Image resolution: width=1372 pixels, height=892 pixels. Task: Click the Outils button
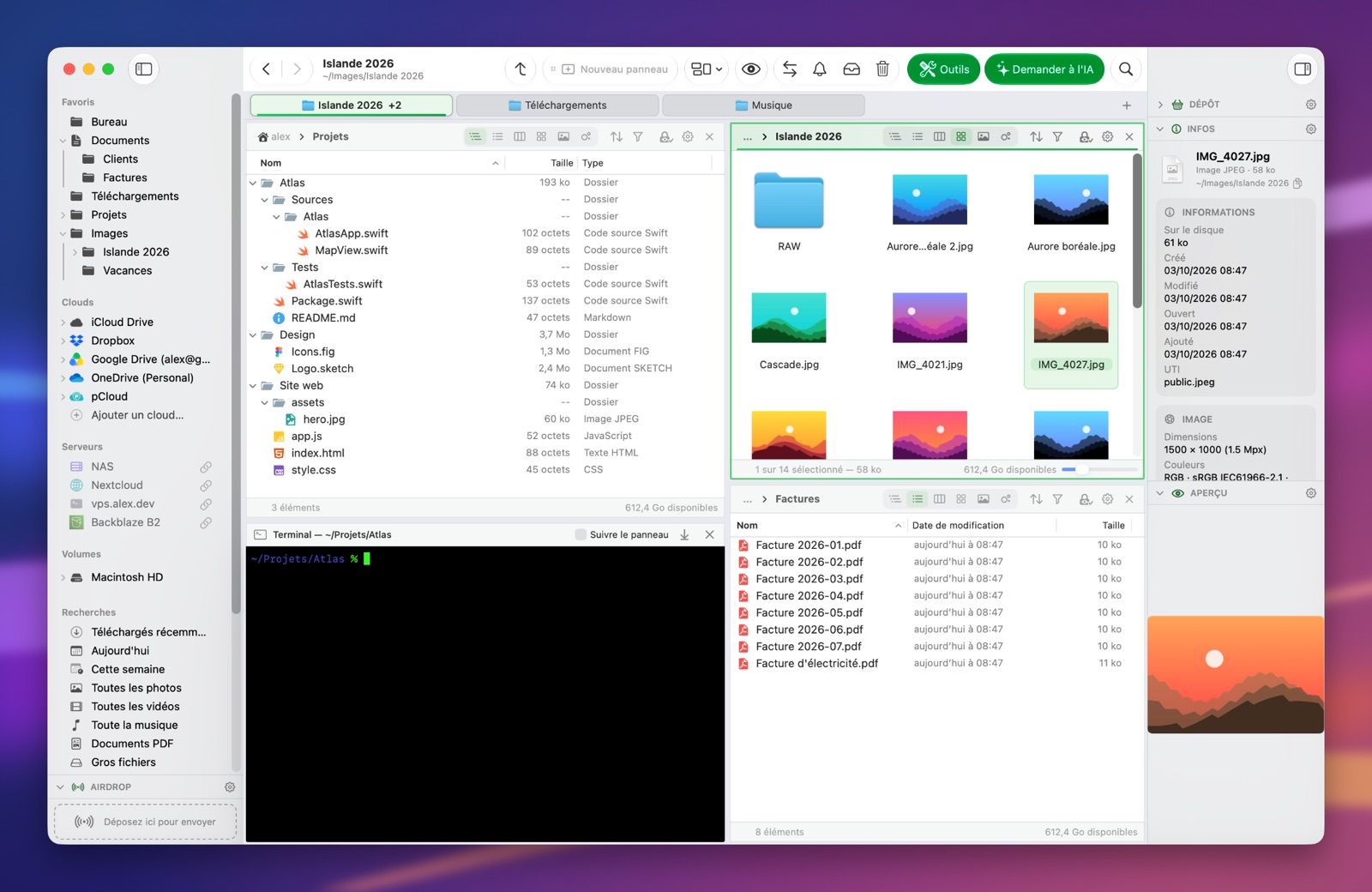[x=944, y=69]
